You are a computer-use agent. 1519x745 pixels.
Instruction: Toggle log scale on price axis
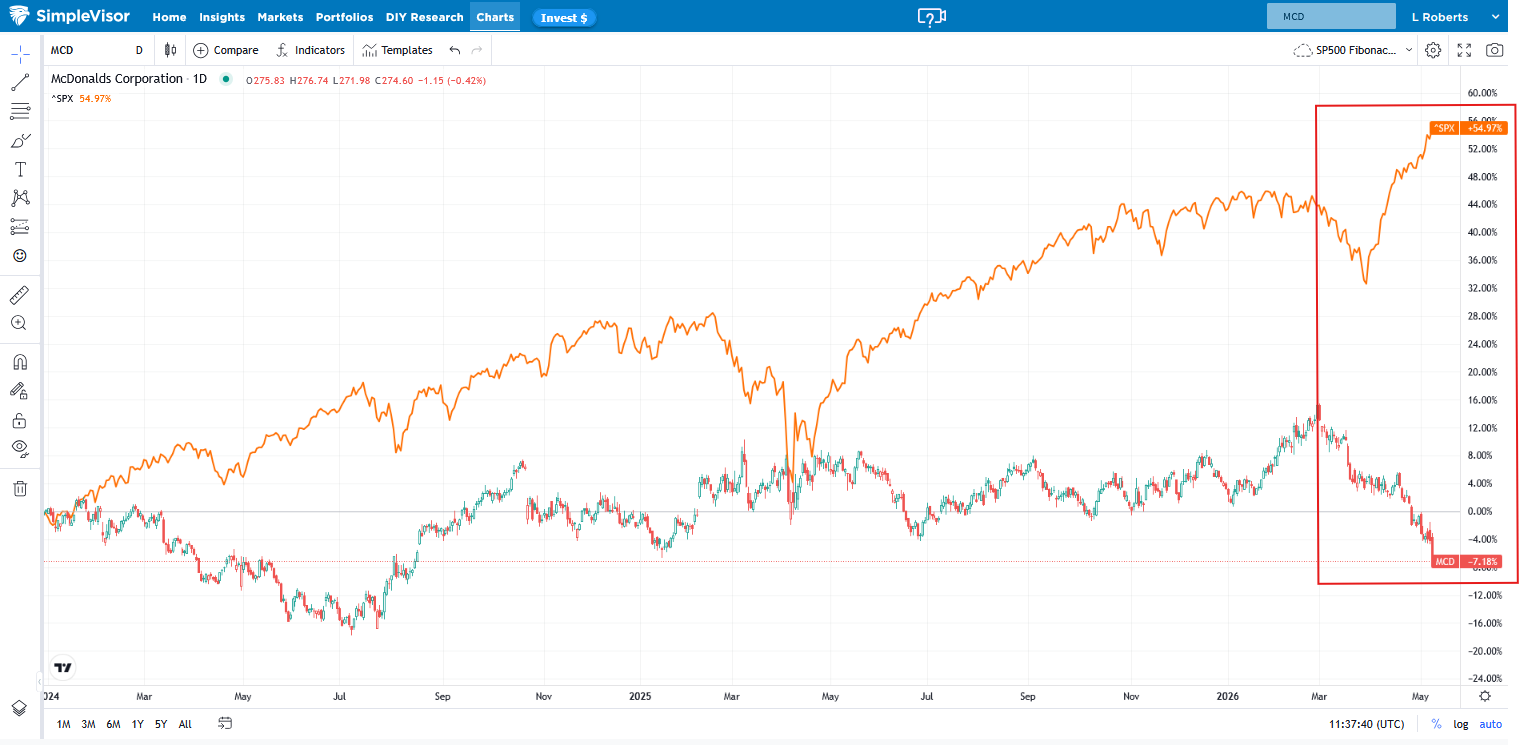tap(1461, 724)
